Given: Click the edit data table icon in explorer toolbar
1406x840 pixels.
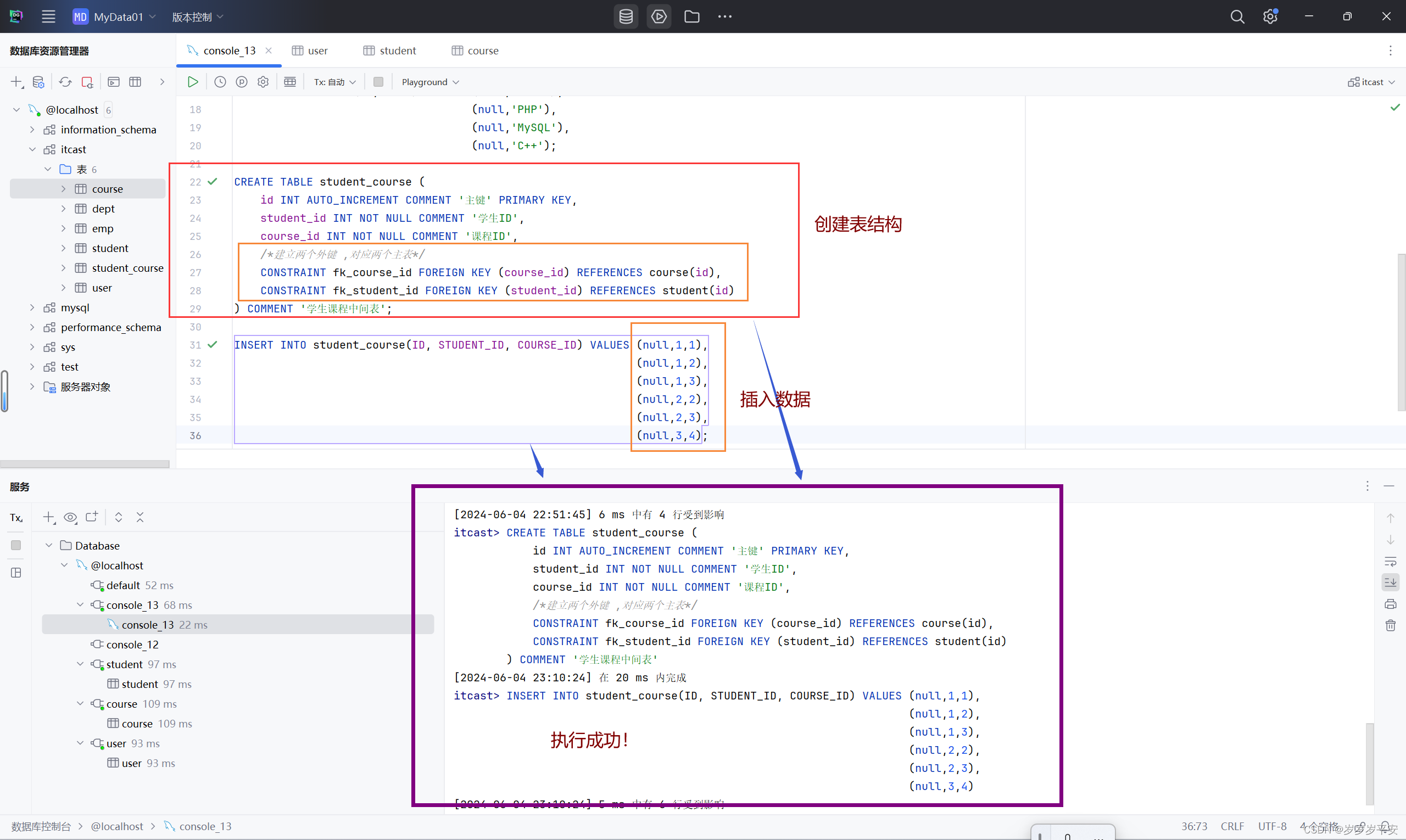Looking at the screenshot, I should pos(135,81).
